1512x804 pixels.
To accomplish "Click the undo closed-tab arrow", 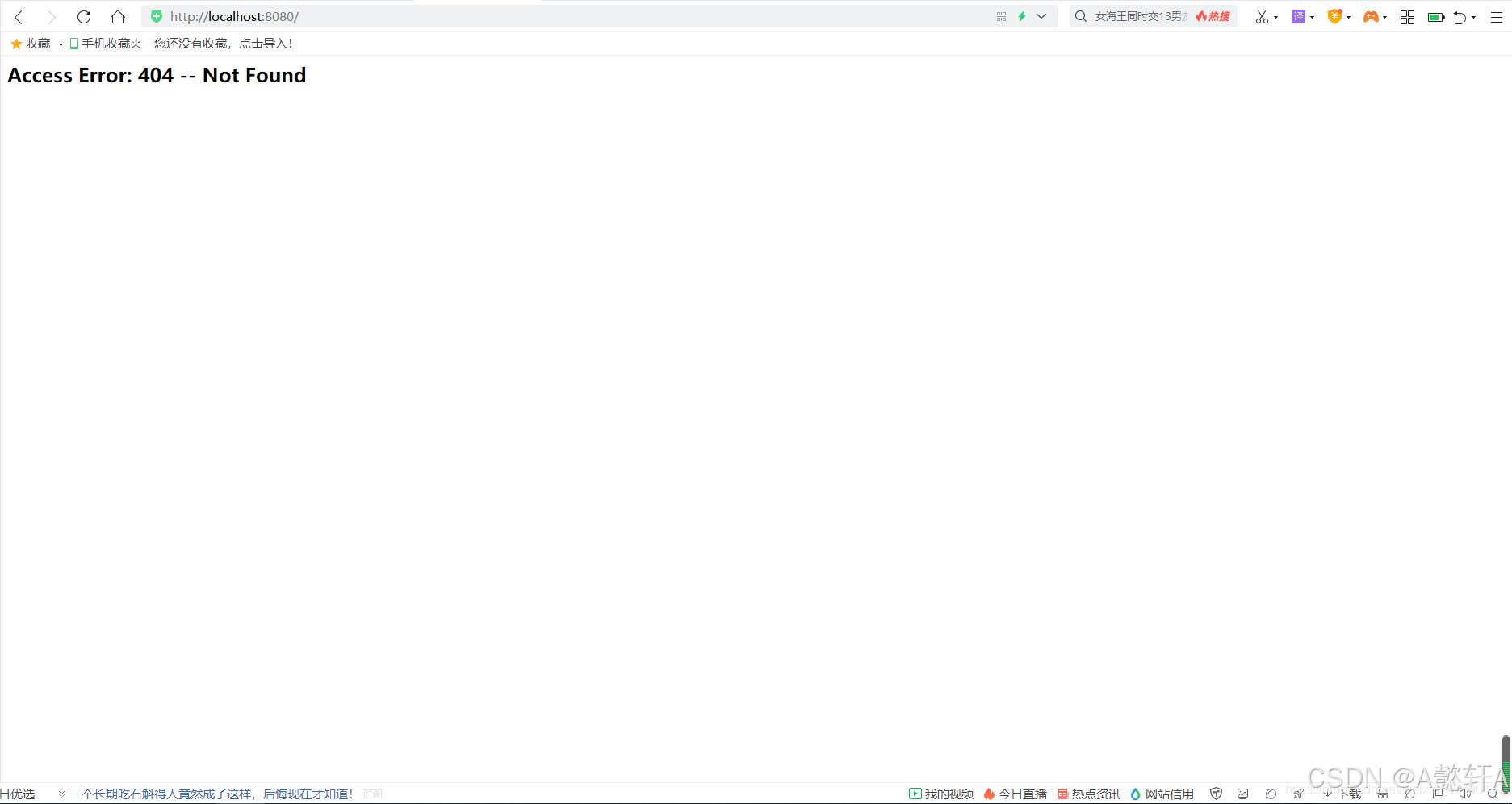I will pyautogui.click(x=1460, y=17).
